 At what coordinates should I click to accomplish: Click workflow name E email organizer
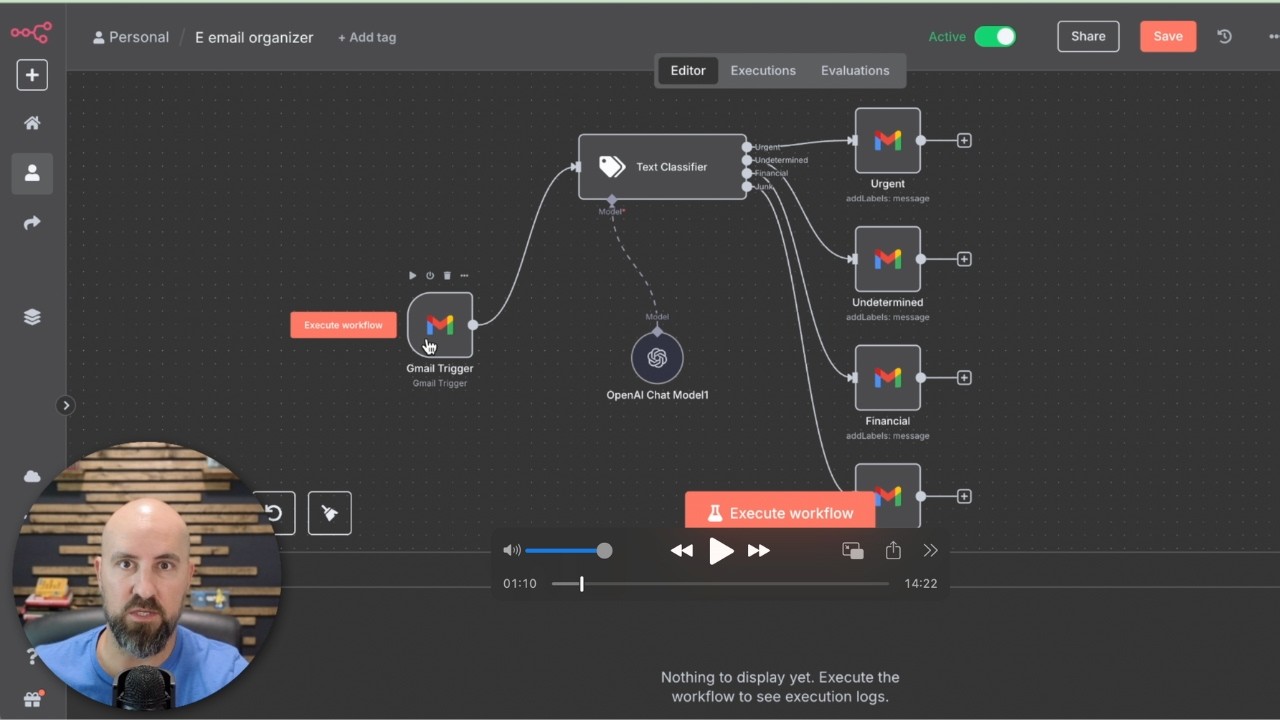click(x=254, y=37)
